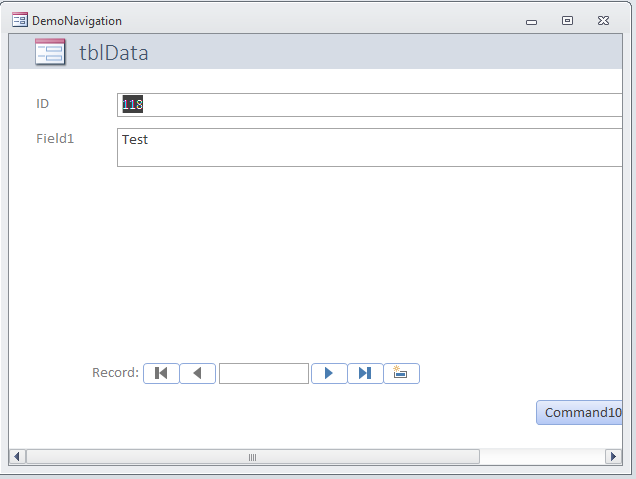Click the Field1 label
Image resolution: width=636 pixels, height=479 pixels.
[55, 139]
